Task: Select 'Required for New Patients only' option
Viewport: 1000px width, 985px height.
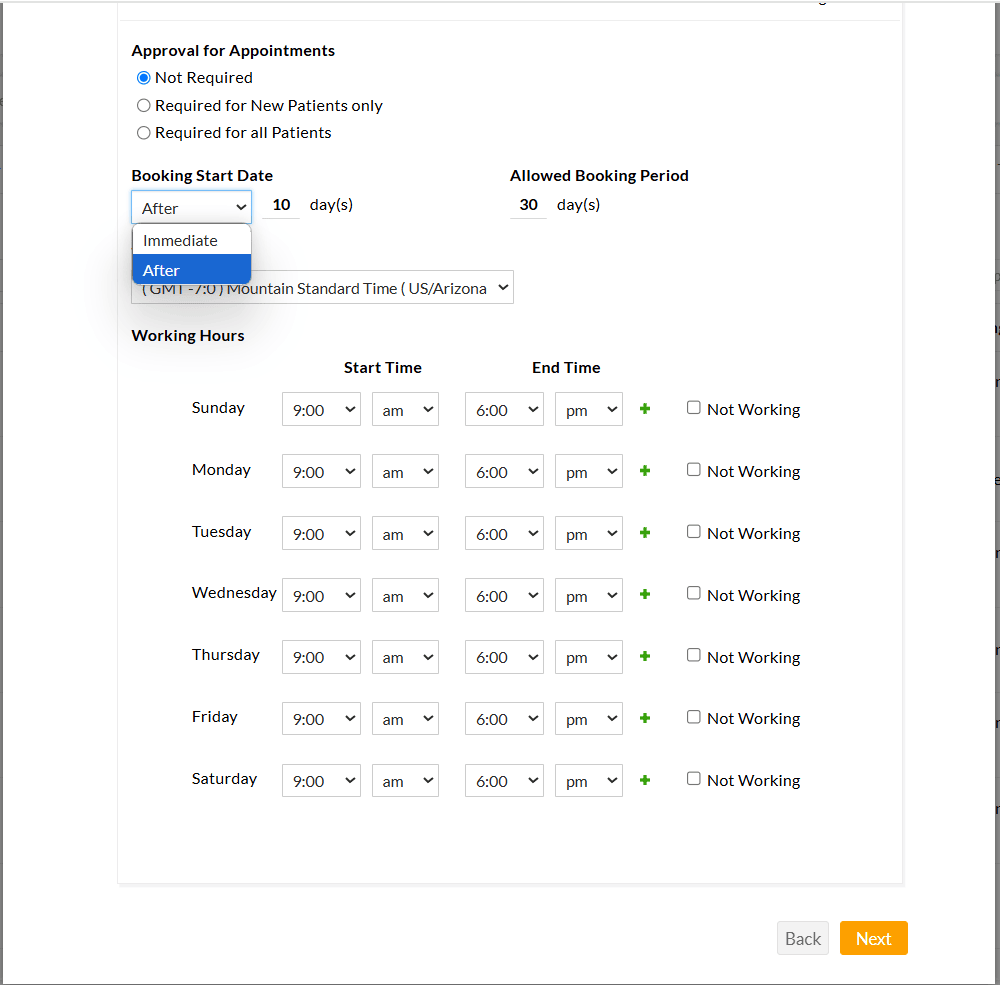Action: click(144, 105)
